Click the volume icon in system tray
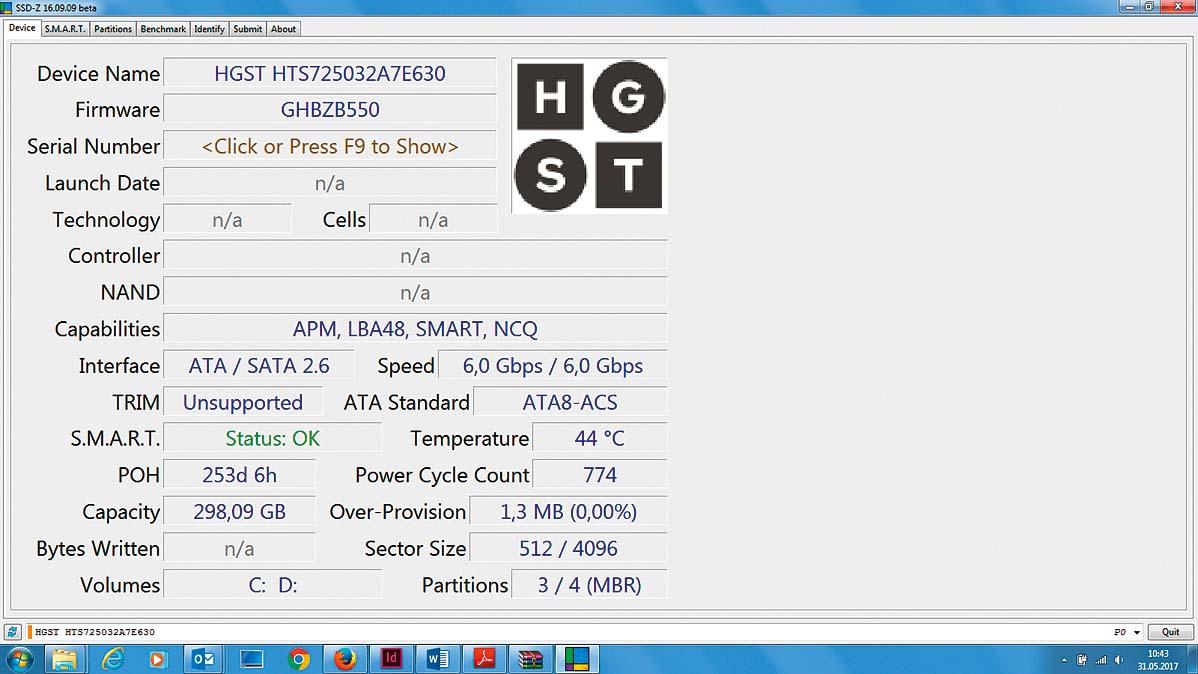1198x674 pixels. coord(1118,660)
